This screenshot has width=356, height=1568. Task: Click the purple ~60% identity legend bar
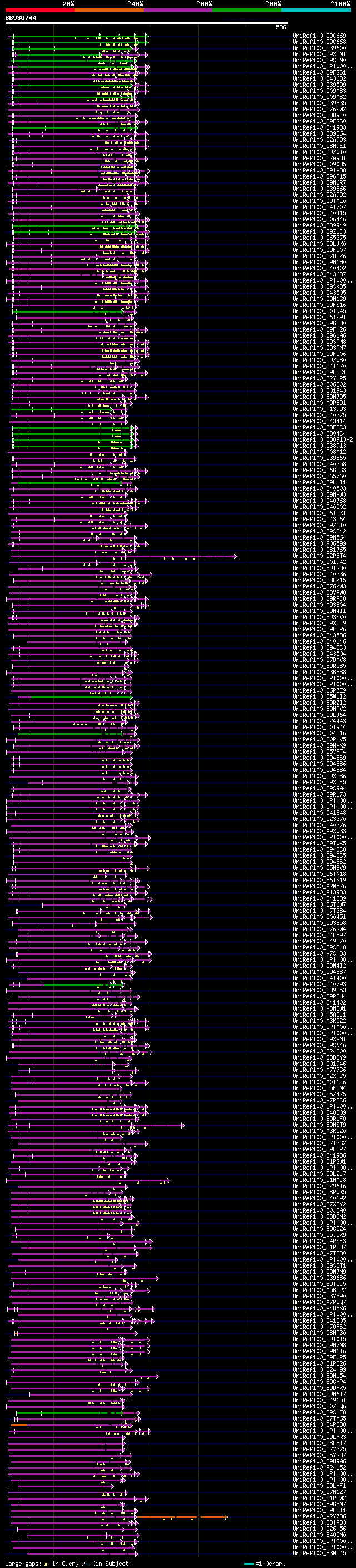[x=179, y=10]
